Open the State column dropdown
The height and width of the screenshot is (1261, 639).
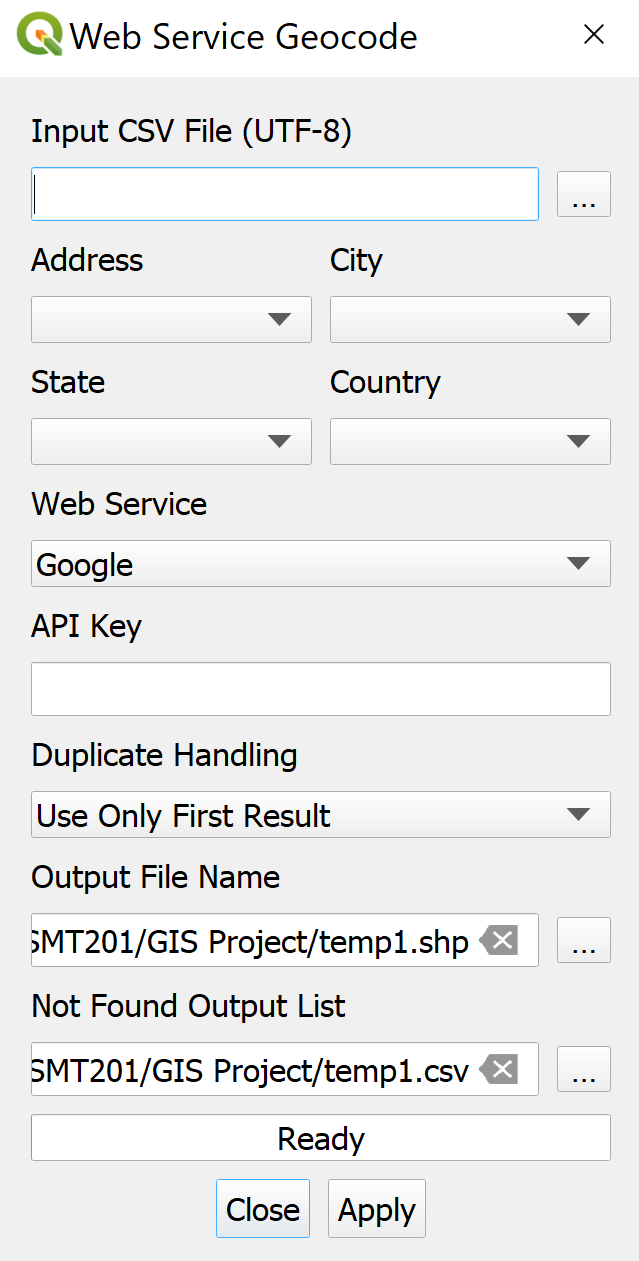pos(171,442)
